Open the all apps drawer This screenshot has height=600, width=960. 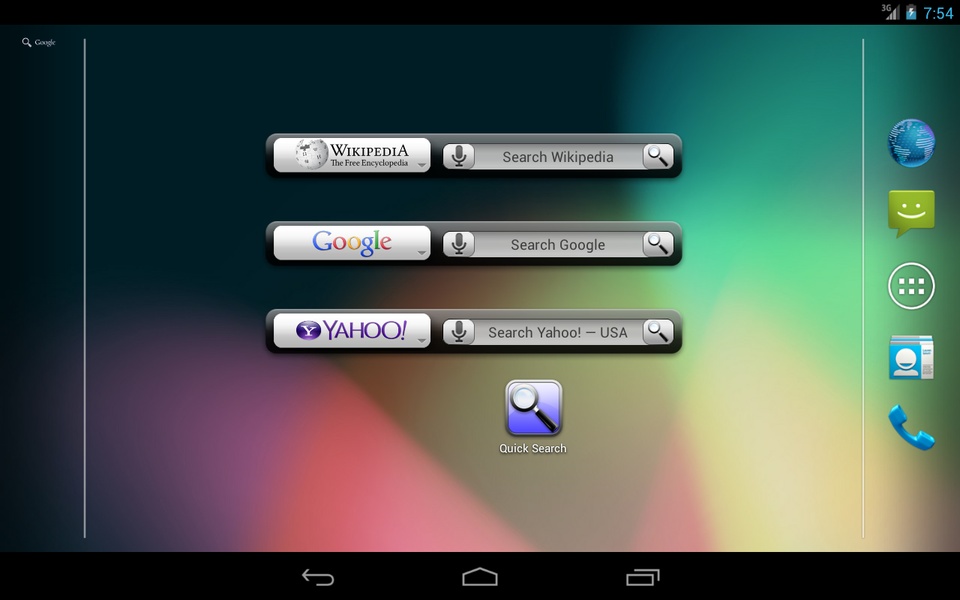pyautogui.click(x=911, y=286)
